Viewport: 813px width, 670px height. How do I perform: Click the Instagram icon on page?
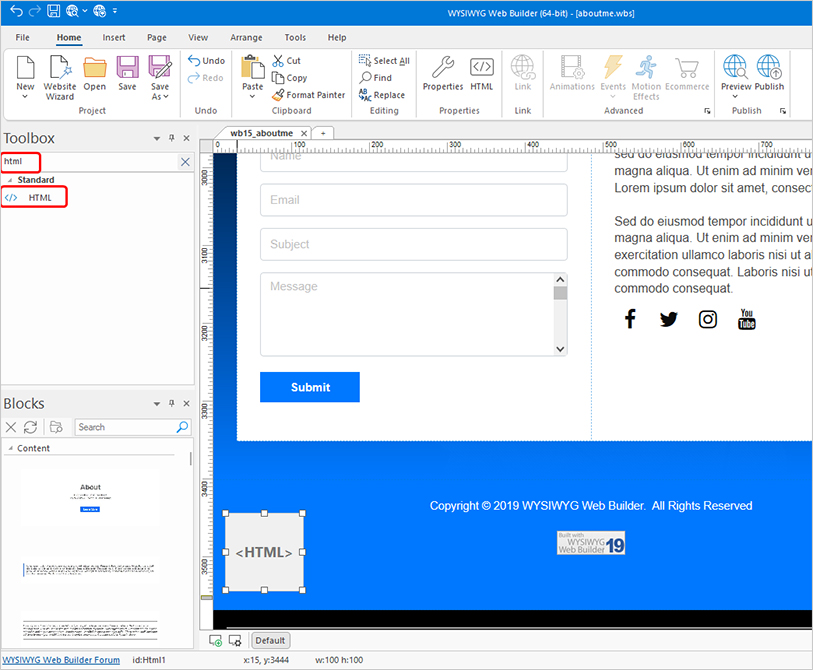pos(708,319)
